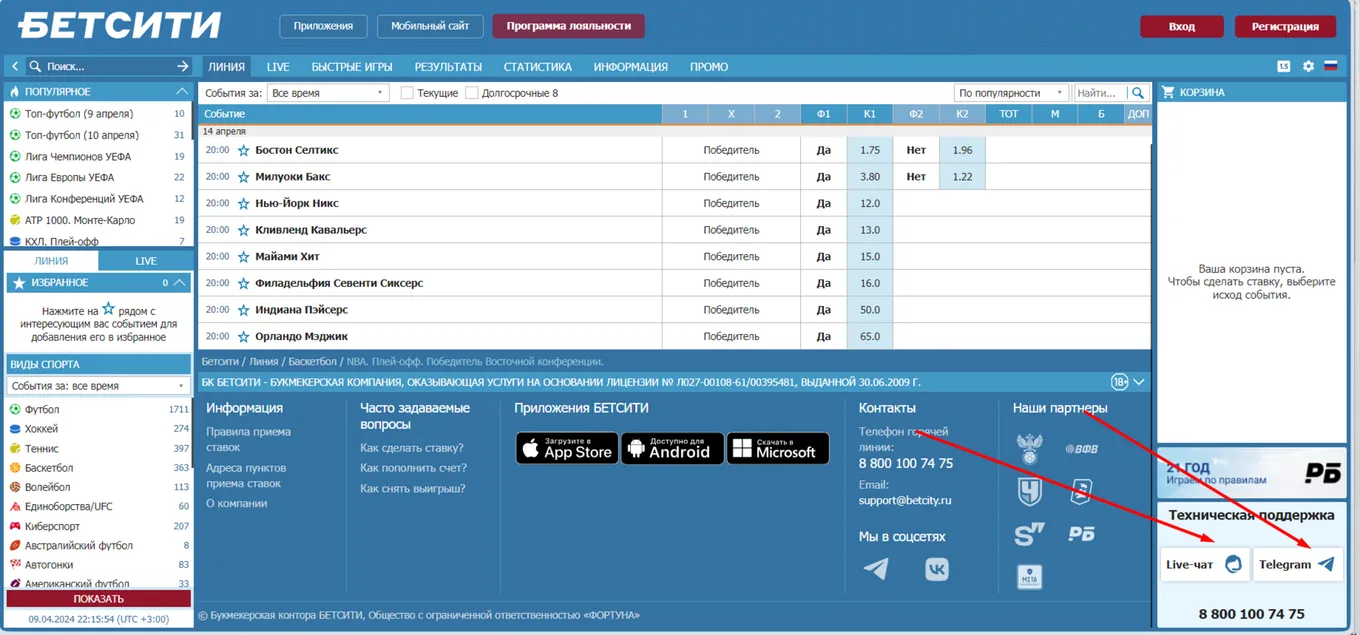Click the ВФВ partner logo

tap(1081, 449)
